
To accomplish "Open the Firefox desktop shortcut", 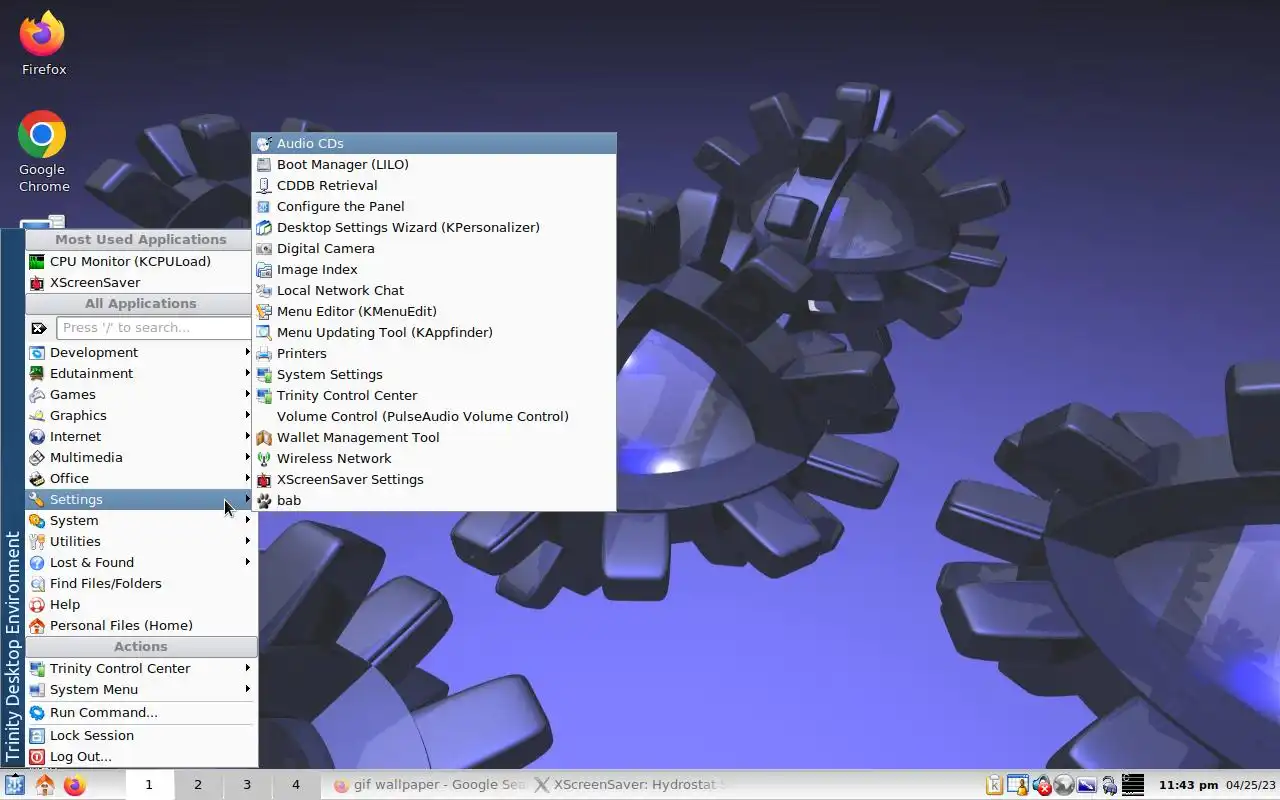I will point(43,45).
